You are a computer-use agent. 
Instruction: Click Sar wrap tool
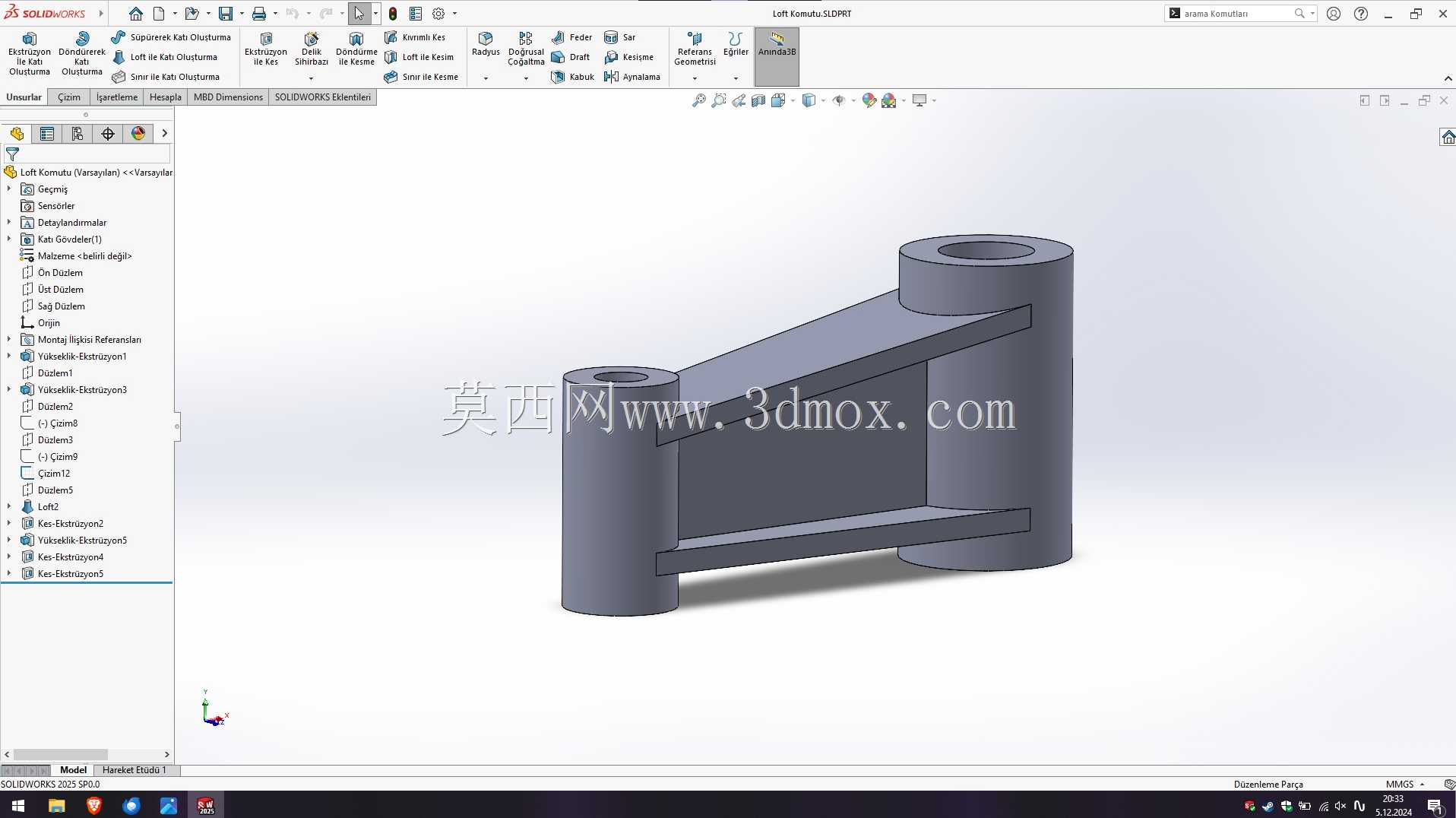pyautogui.click(x=620, y=37)
